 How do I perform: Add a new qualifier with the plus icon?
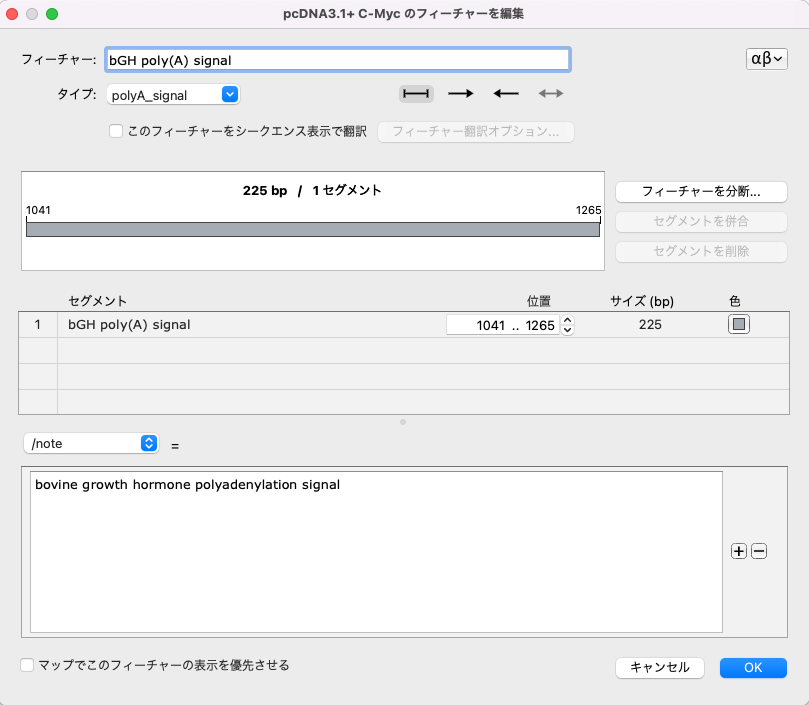[738, 550]
